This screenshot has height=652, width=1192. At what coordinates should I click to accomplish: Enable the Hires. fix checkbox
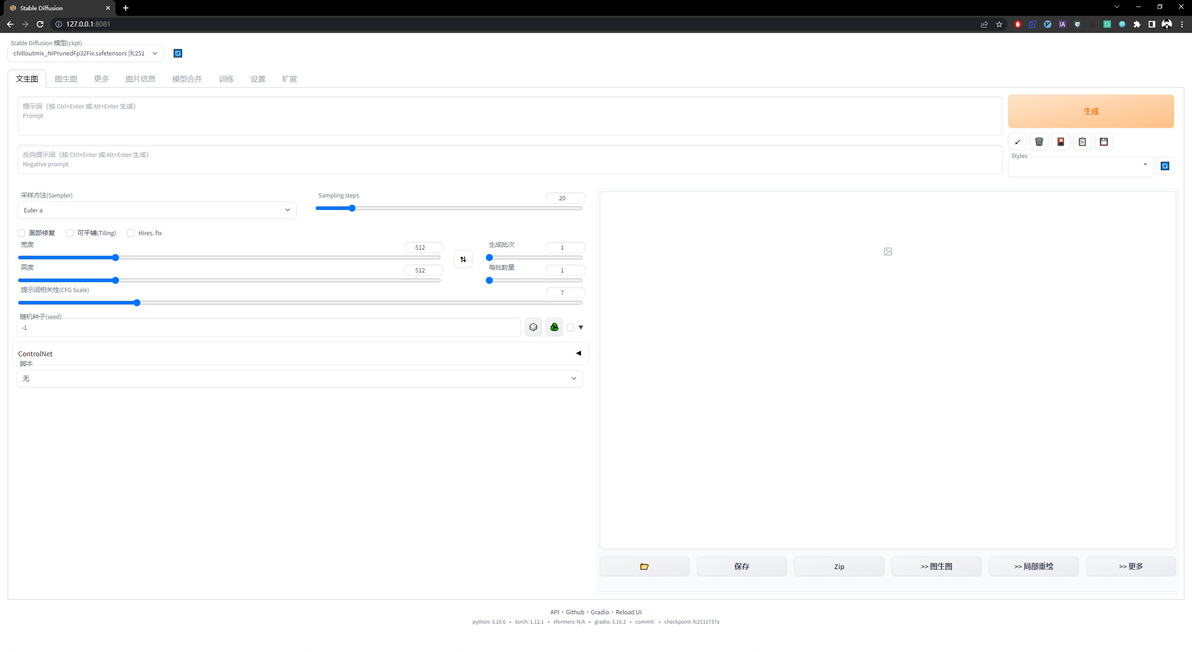pyautogui.click(x=131, y=233)
